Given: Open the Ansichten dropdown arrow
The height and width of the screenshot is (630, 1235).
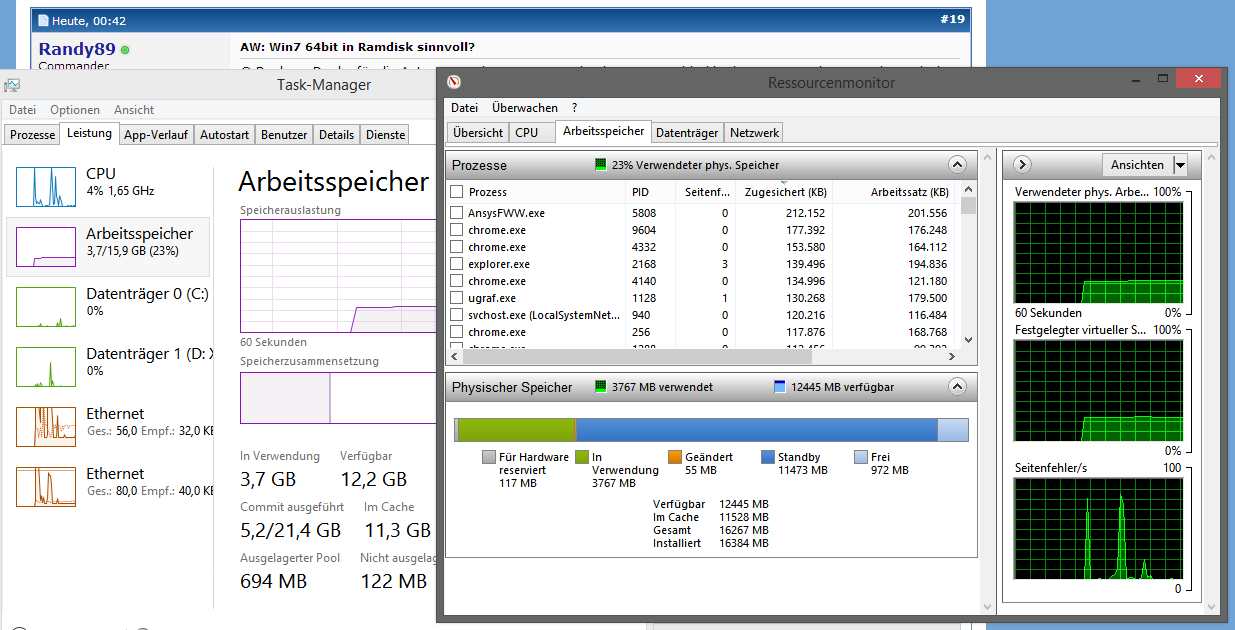Looking at the screenshot, I should 1180,165.
